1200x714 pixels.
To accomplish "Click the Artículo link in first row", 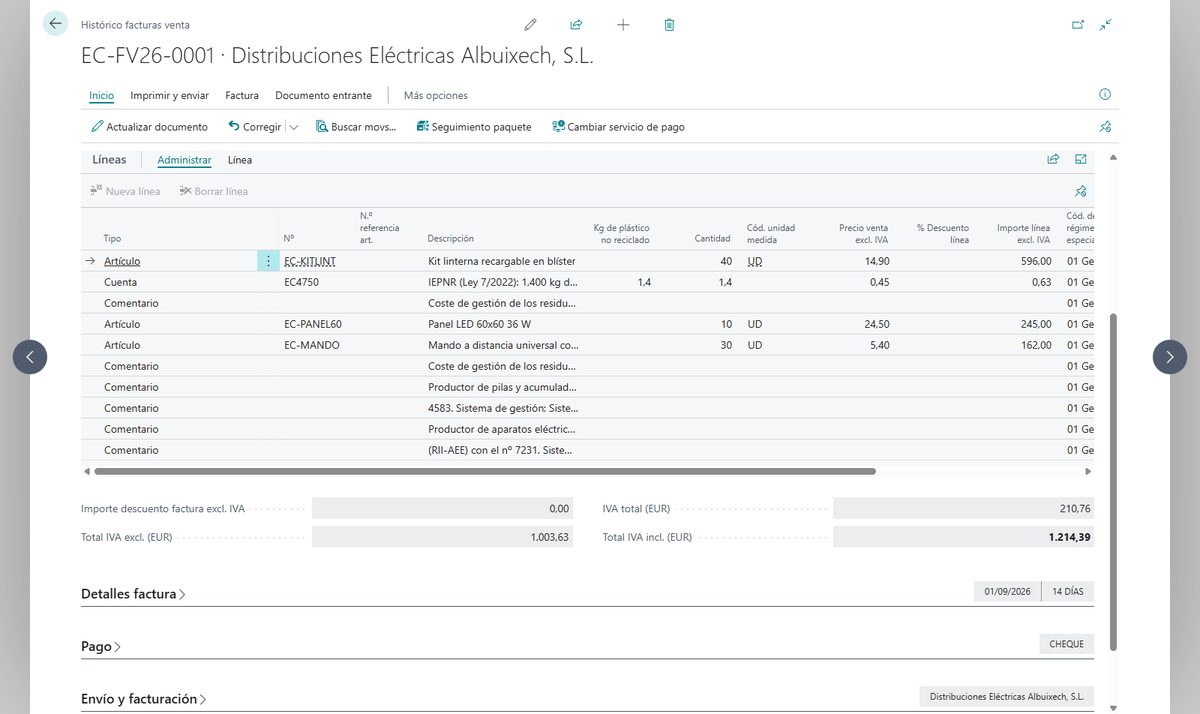I will point(122,261).
